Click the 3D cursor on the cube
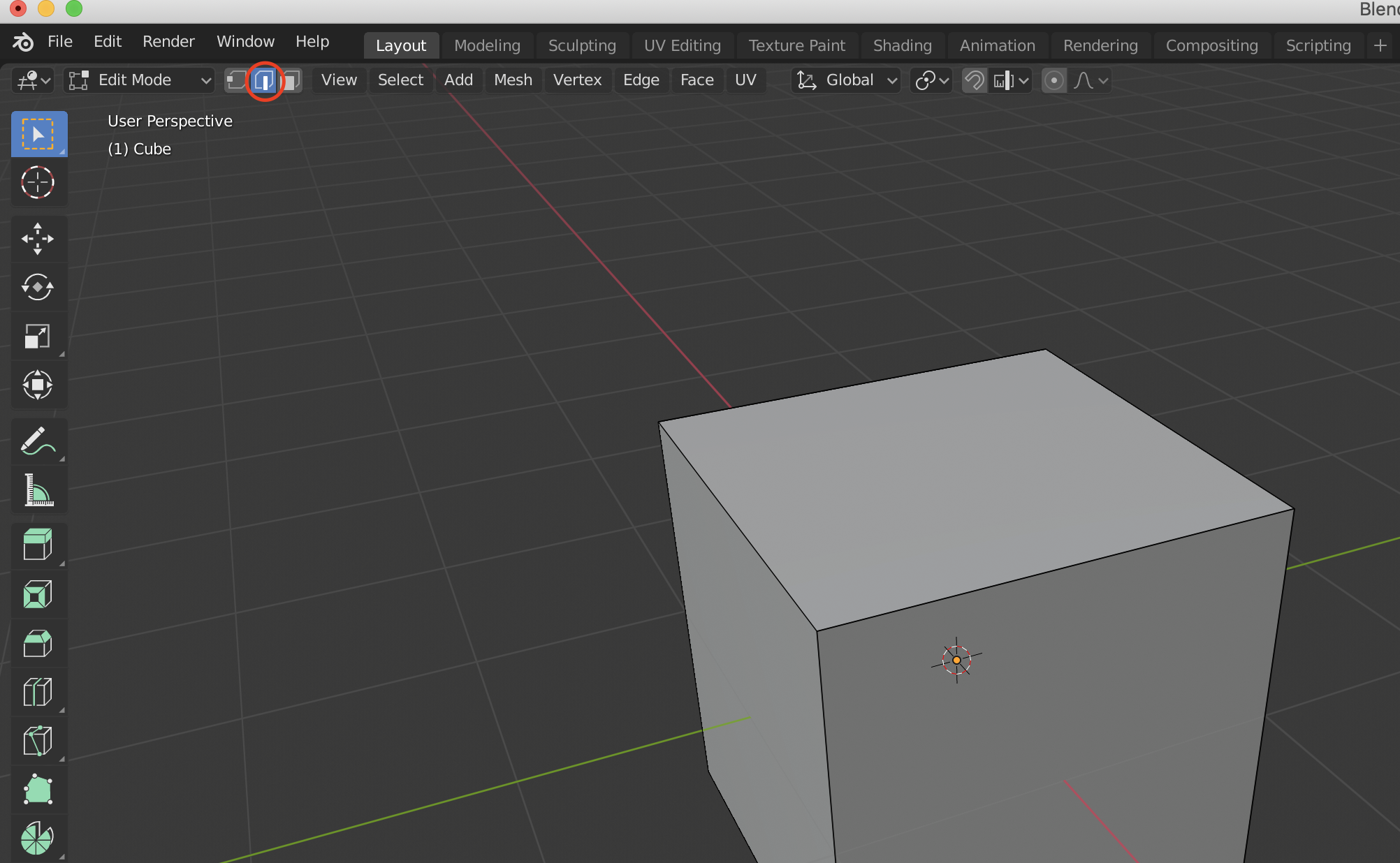The image size is (1400, 863). tap(956, 660)
